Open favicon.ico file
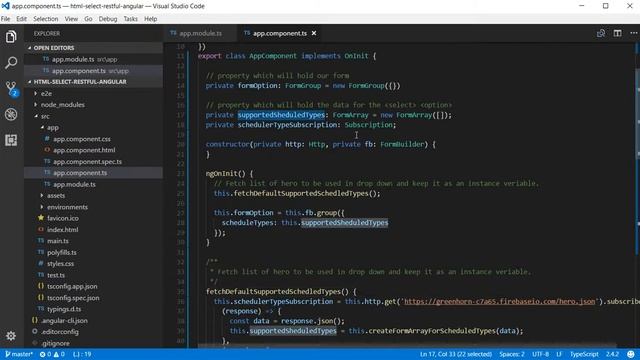This screenshot has width=640, height=360. [93, 218]
